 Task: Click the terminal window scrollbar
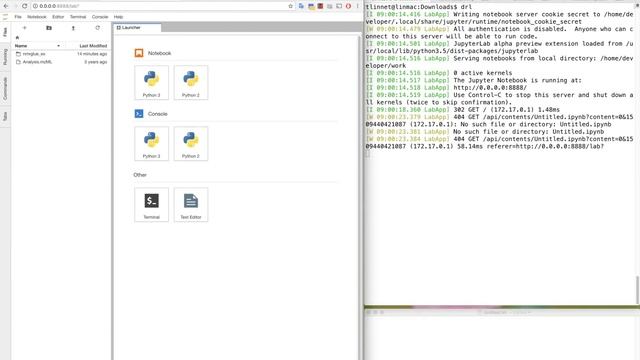tap(637, 290)
